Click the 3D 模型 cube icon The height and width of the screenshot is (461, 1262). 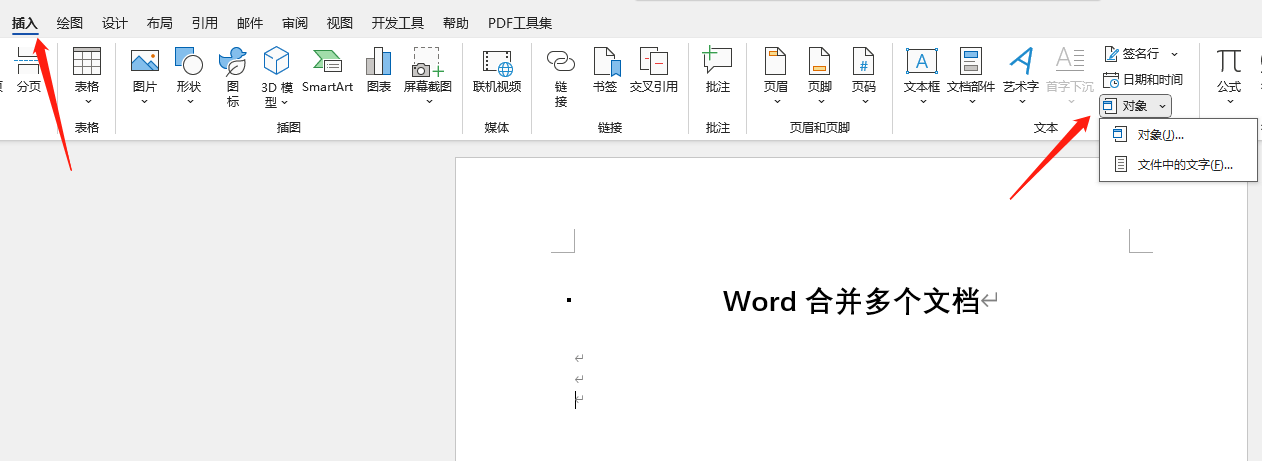pyautogui.click(x=276, y=62)
